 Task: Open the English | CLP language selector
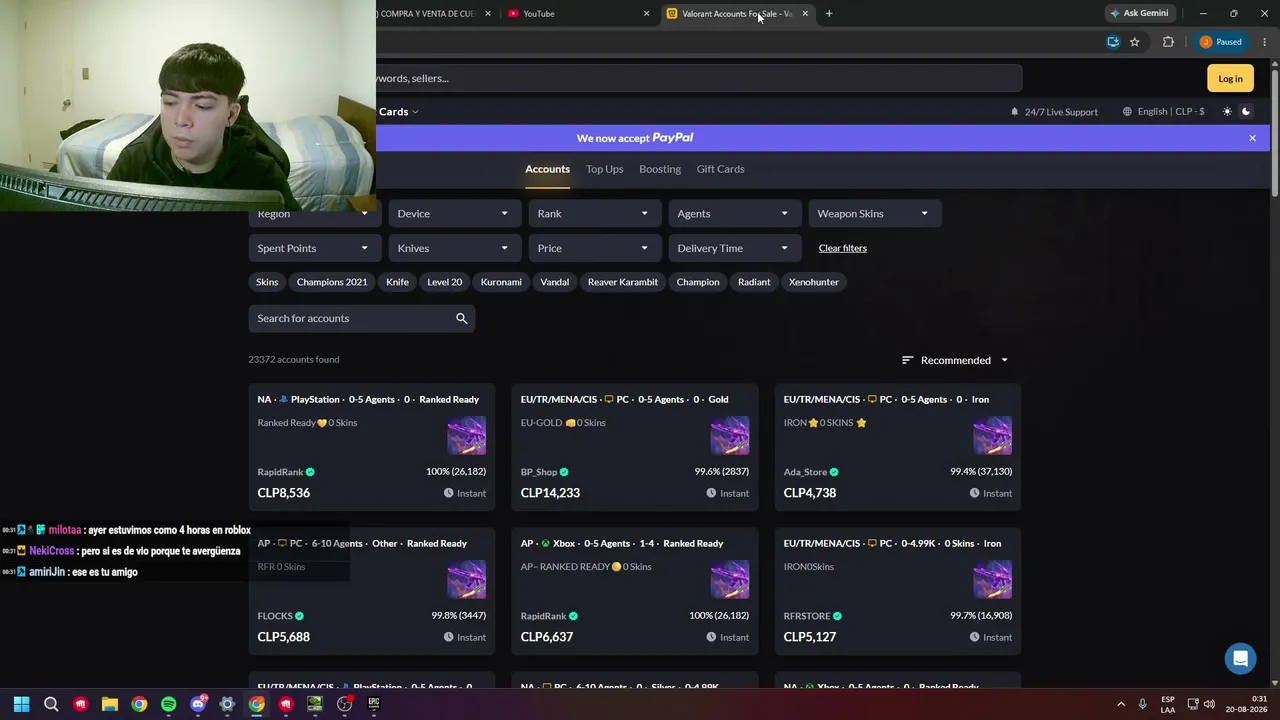pyautogui.click(x=1163, y=111)
